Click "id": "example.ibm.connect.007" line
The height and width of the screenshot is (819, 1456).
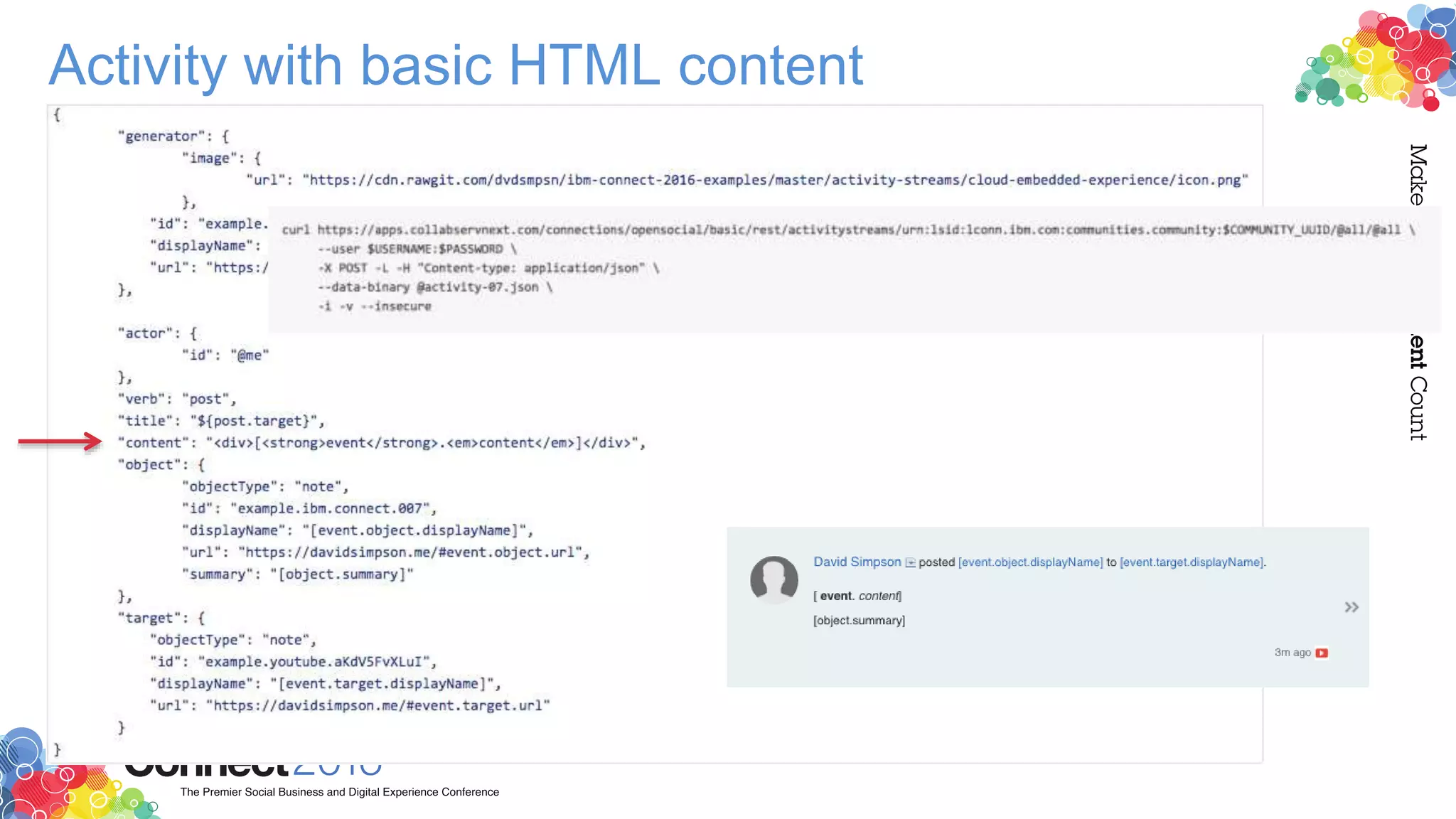tap(309, 508)
